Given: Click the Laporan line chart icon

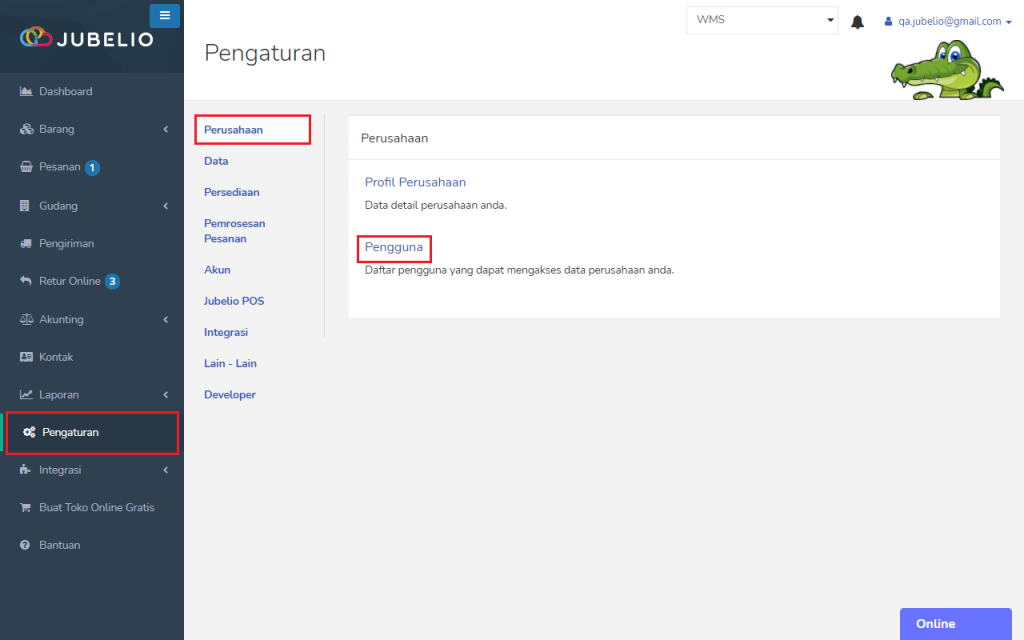Looking at the screenshot, I should click(26, 394).
